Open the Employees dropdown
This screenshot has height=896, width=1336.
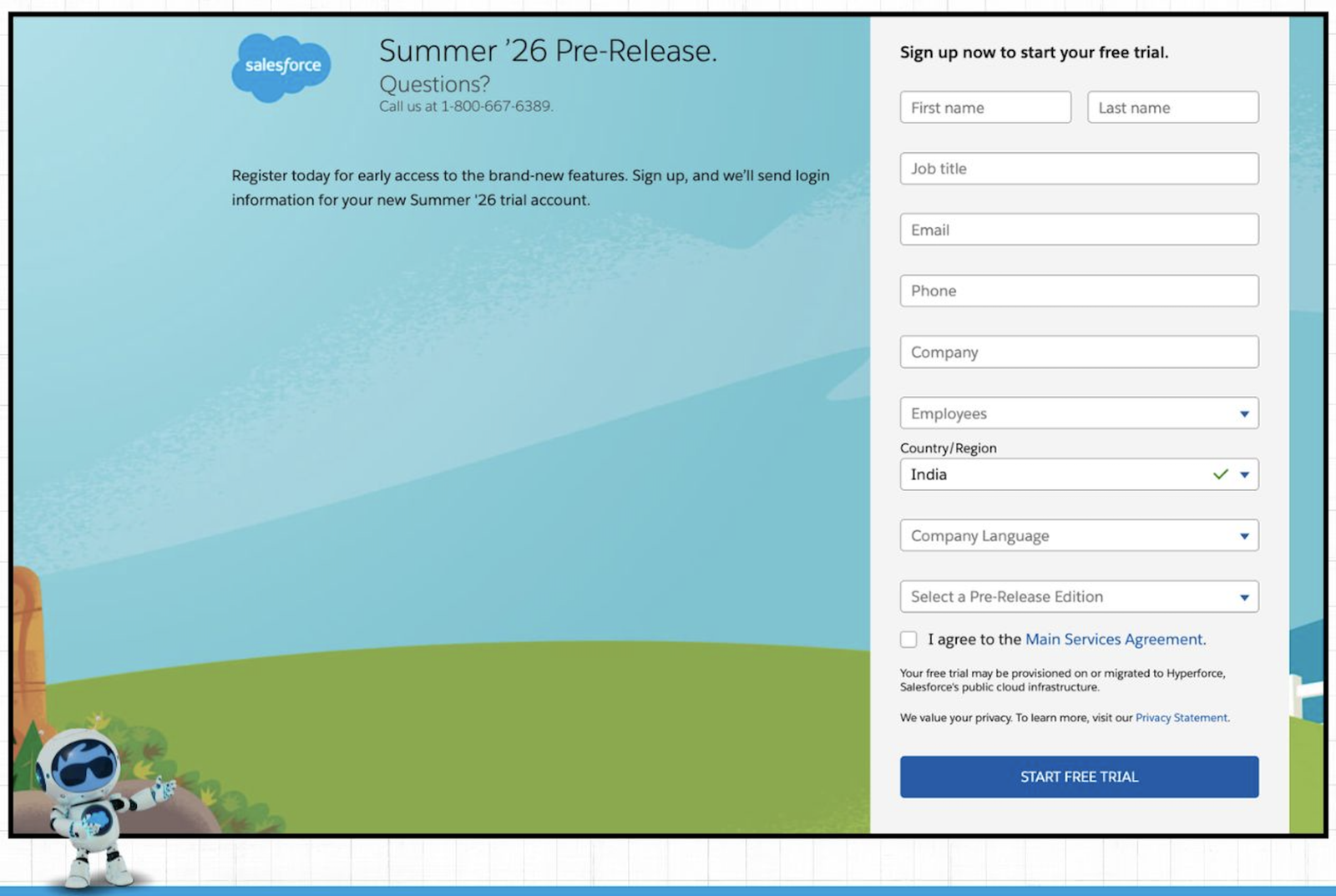[x=1078, y=413]
